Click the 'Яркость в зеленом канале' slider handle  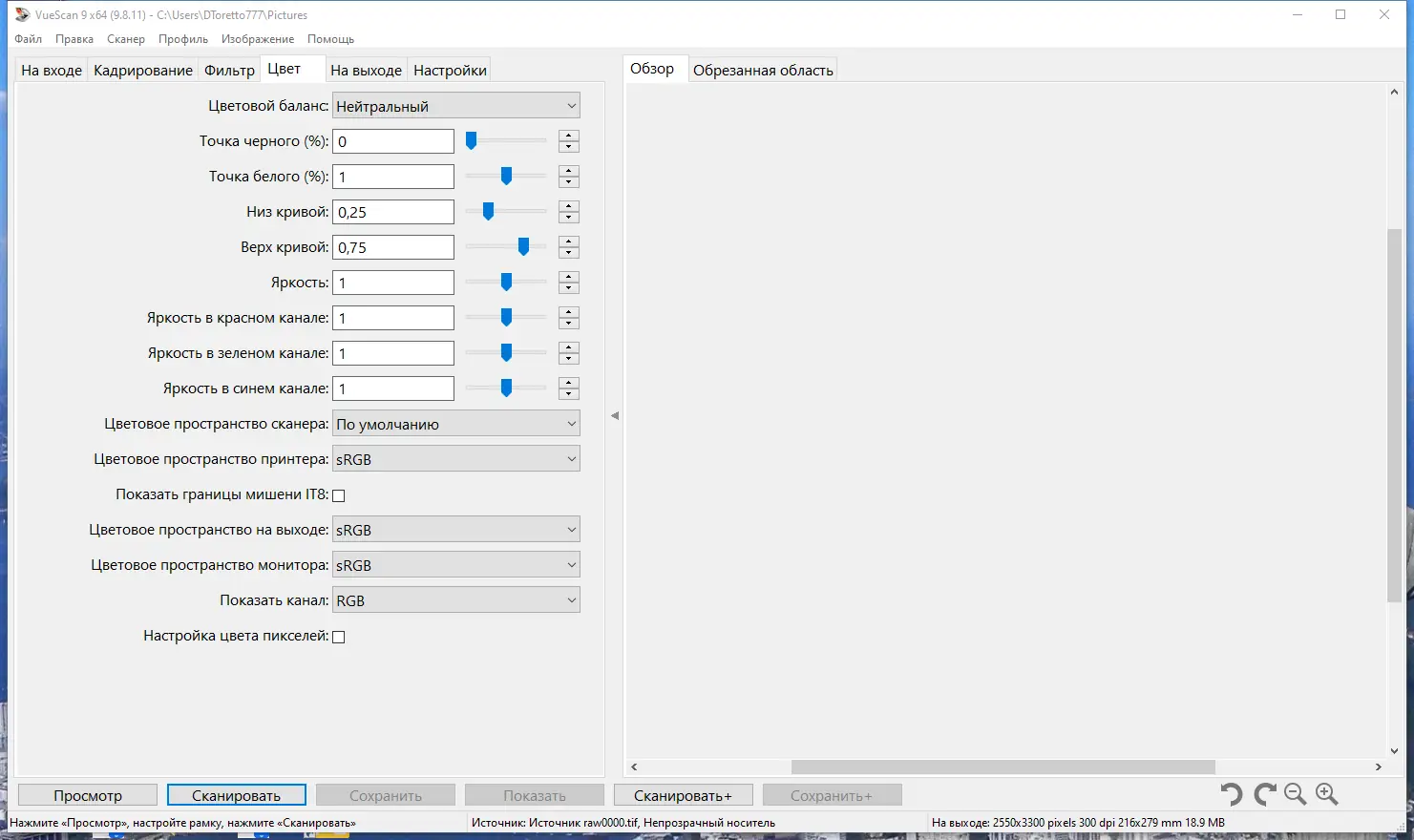506,353
